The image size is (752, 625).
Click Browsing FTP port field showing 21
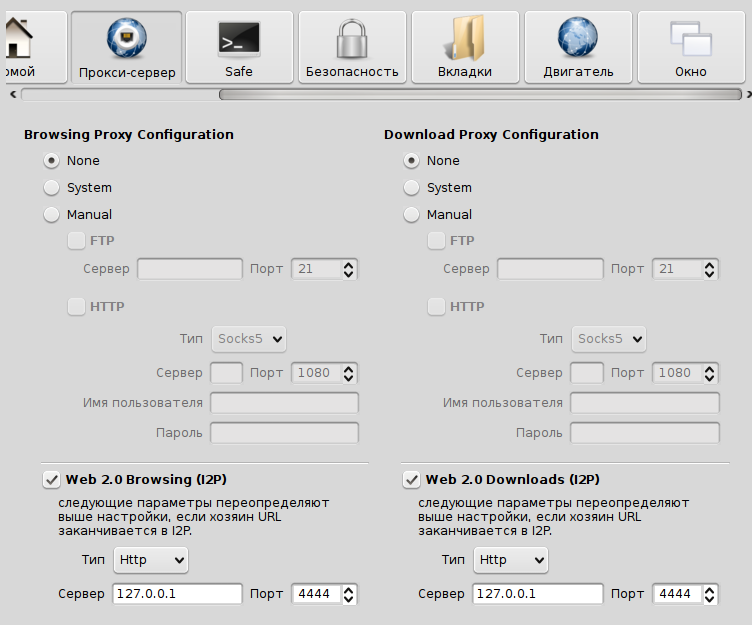[317, 269]
